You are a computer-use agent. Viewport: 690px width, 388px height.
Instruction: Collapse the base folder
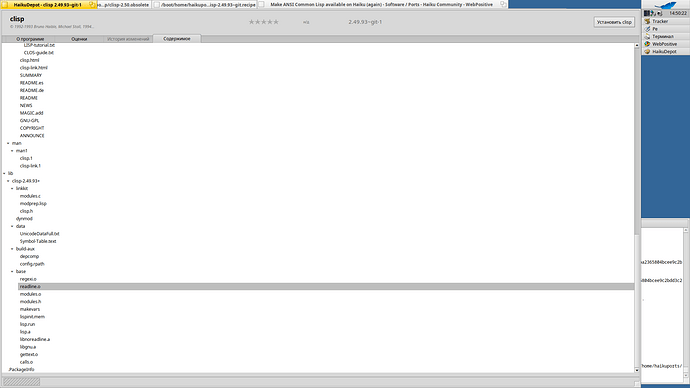tap(12, 271)
